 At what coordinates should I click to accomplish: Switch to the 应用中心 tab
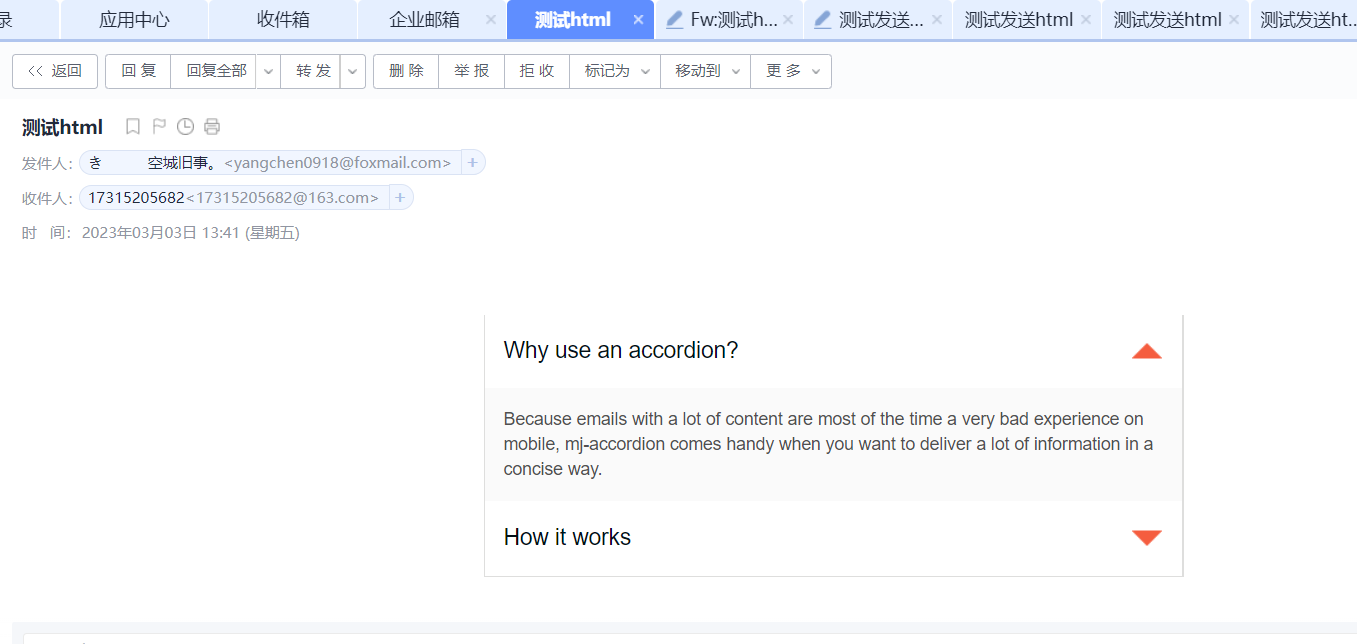[133, 18]
